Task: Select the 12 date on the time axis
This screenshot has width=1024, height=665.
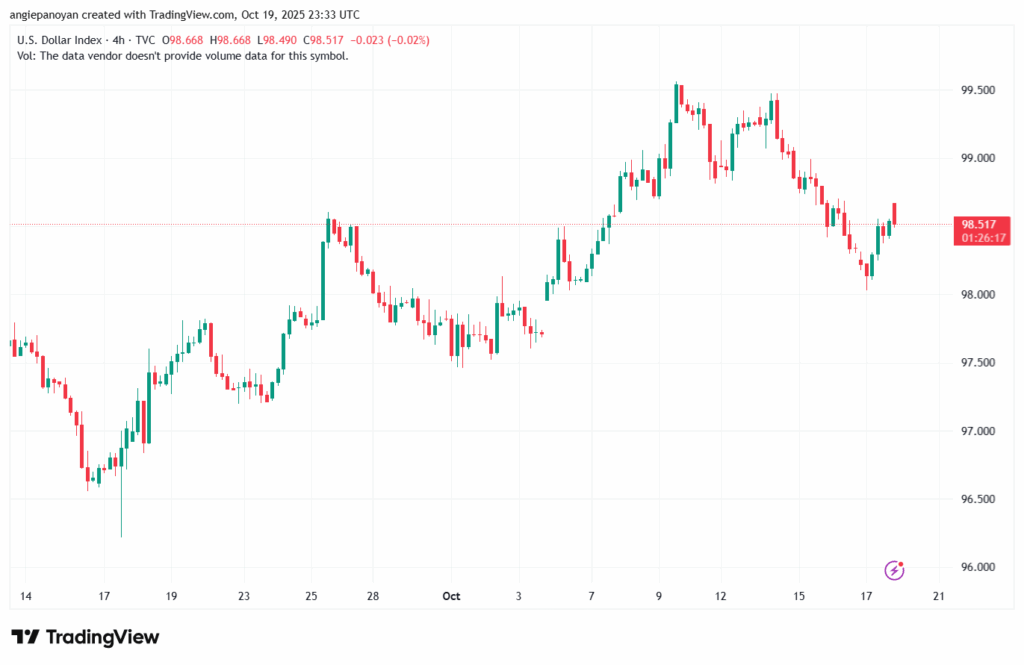Action: 720,596
